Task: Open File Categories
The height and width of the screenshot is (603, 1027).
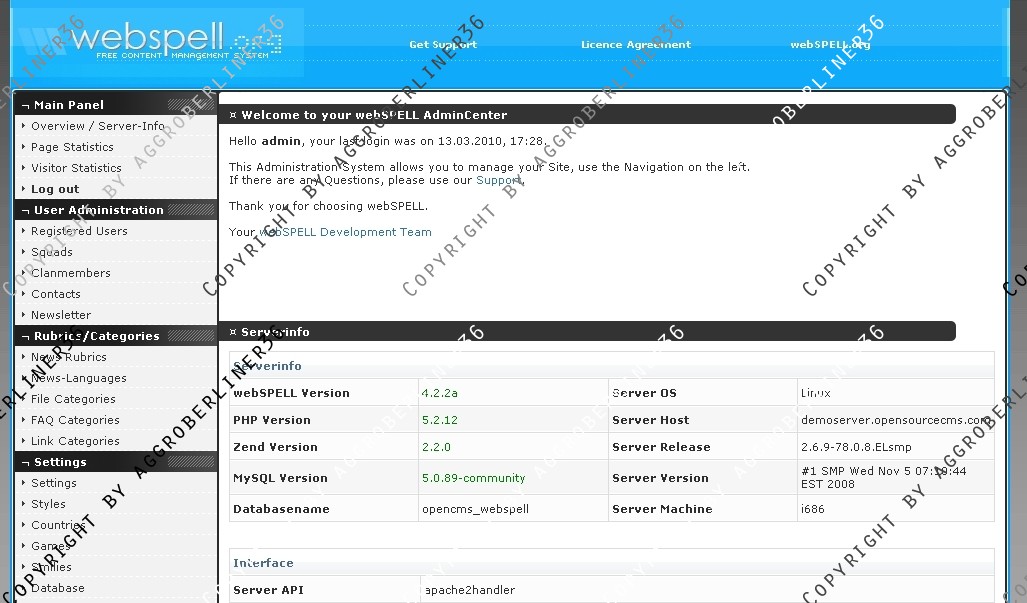Action: pos(73,399)
